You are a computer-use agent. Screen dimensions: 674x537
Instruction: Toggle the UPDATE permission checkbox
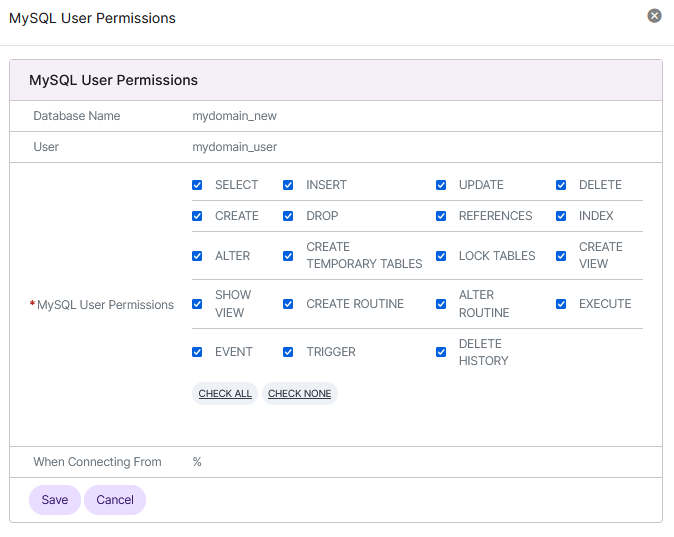(441, 185)
